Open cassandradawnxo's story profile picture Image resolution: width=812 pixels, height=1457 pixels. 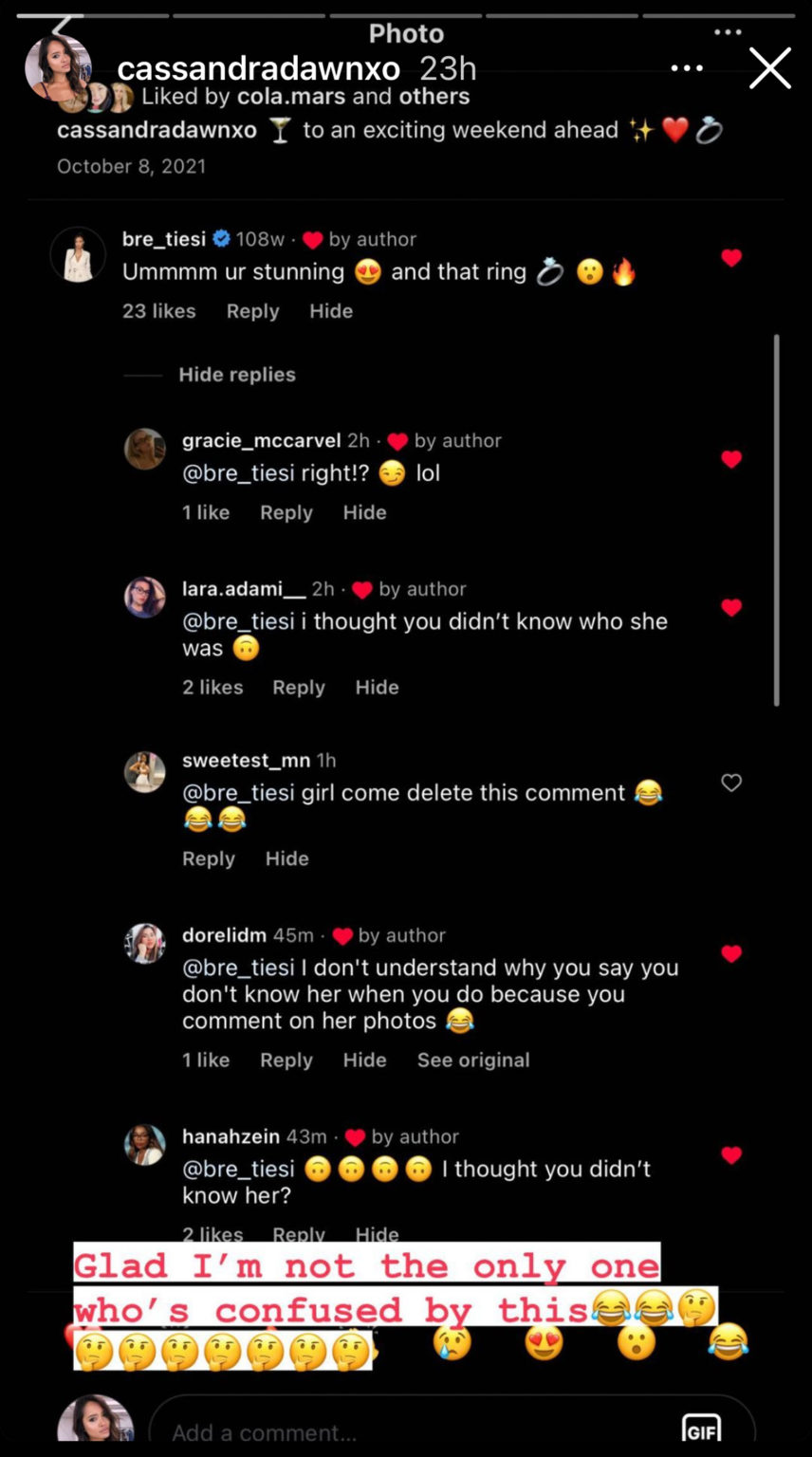click(x=58, y=68)
